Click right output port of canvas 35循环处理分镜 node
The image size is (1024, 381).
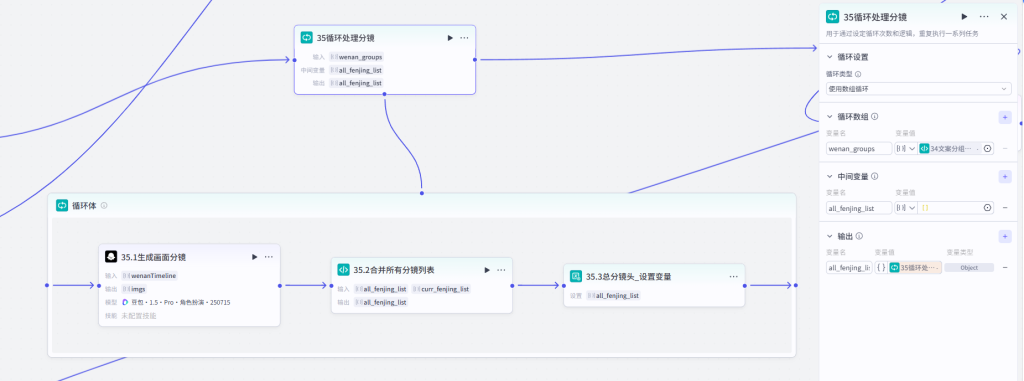pos(475,59)
